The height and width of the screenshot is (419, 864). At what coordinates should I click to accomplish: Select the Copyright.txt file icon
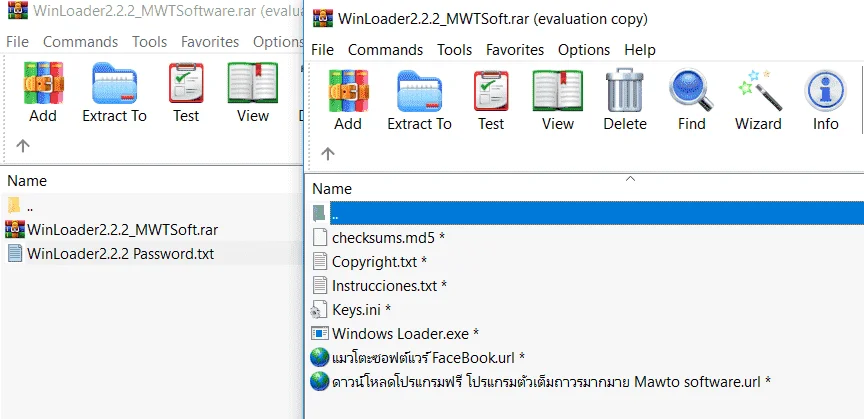[x=320, y=261]
